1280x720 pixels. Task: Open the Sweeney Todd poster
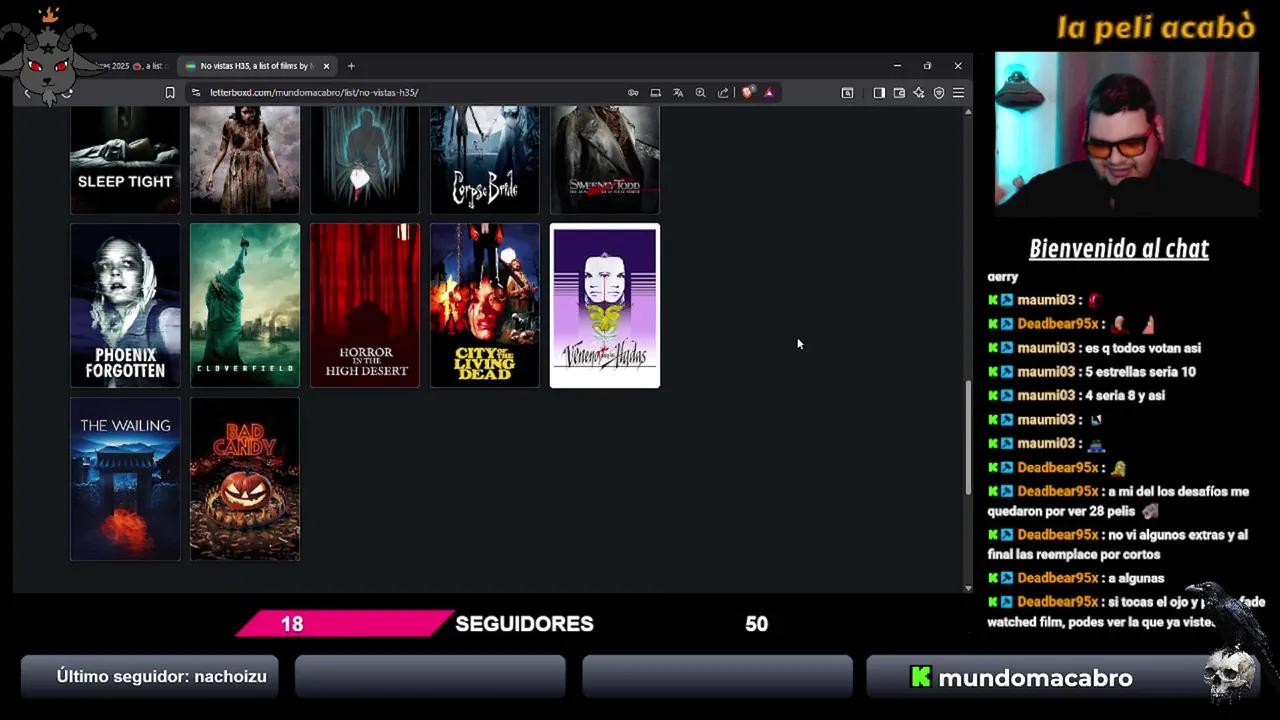pos(605,160)
